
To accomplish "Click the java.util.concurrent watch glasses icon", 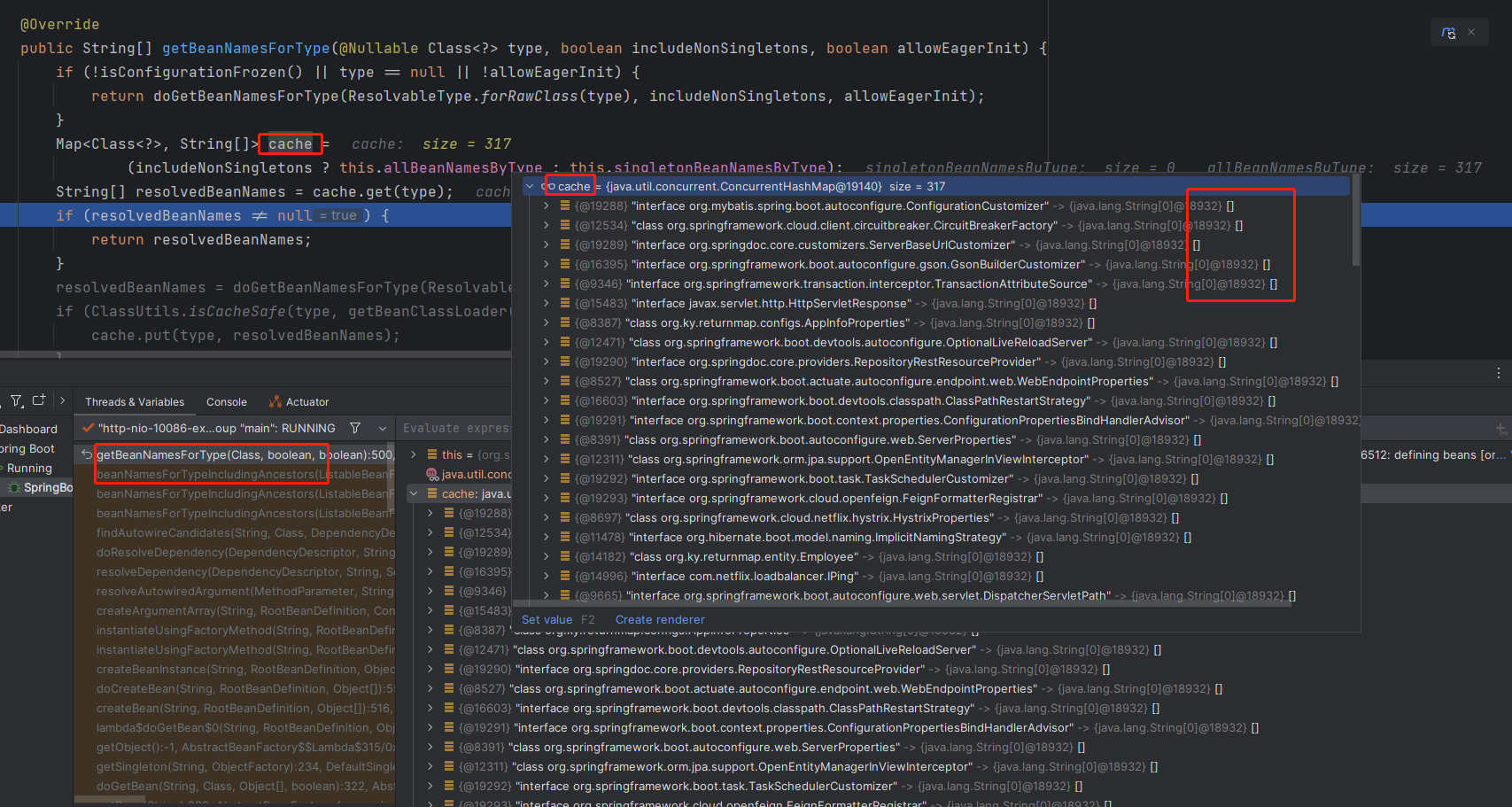I will pyautogui.click(x=432, y=474).
